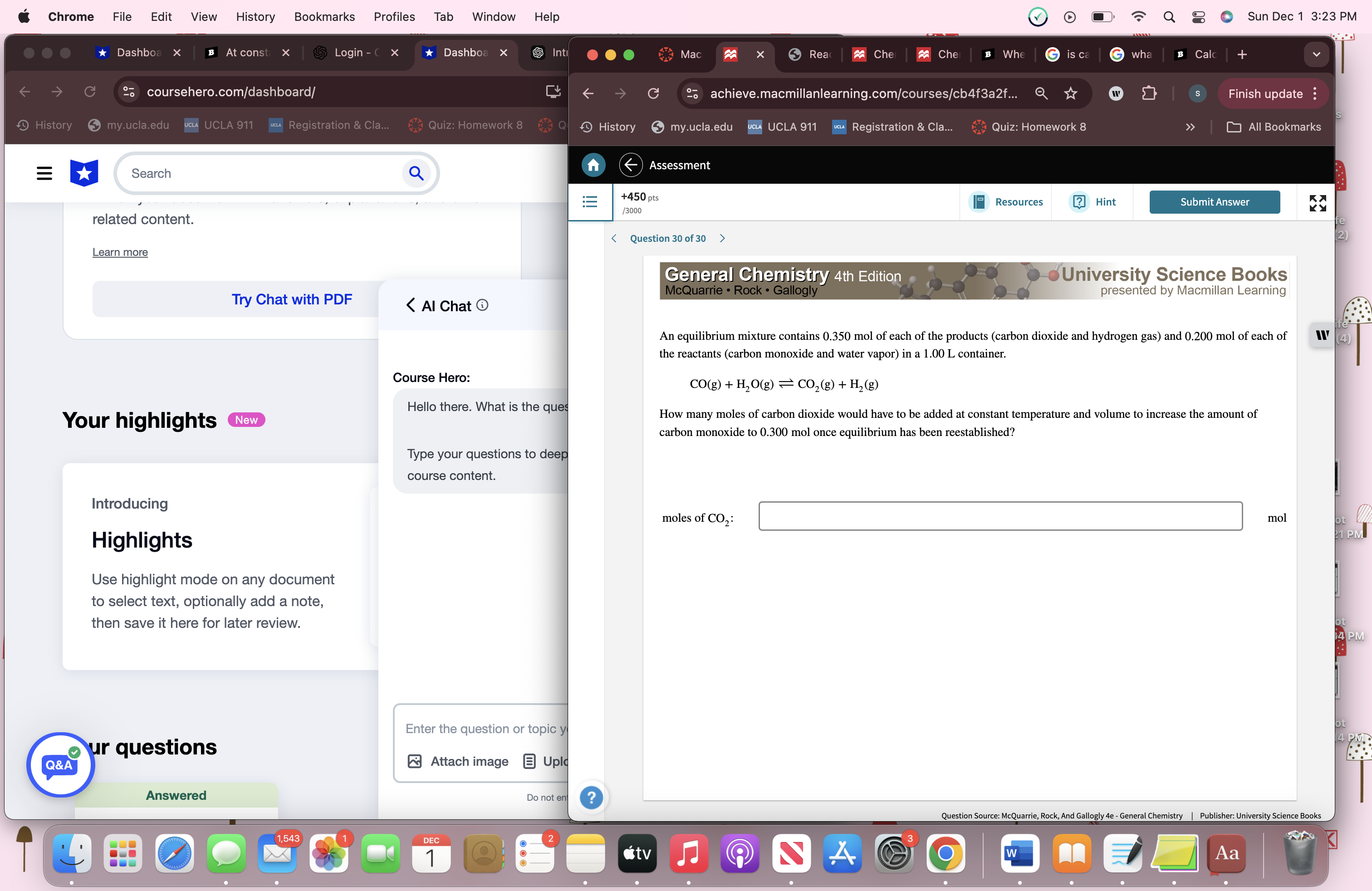Click the Hint icon in Achieve
Image resolution: width=1372 pixels, height=891 pixels.
tap(1078, 202)
